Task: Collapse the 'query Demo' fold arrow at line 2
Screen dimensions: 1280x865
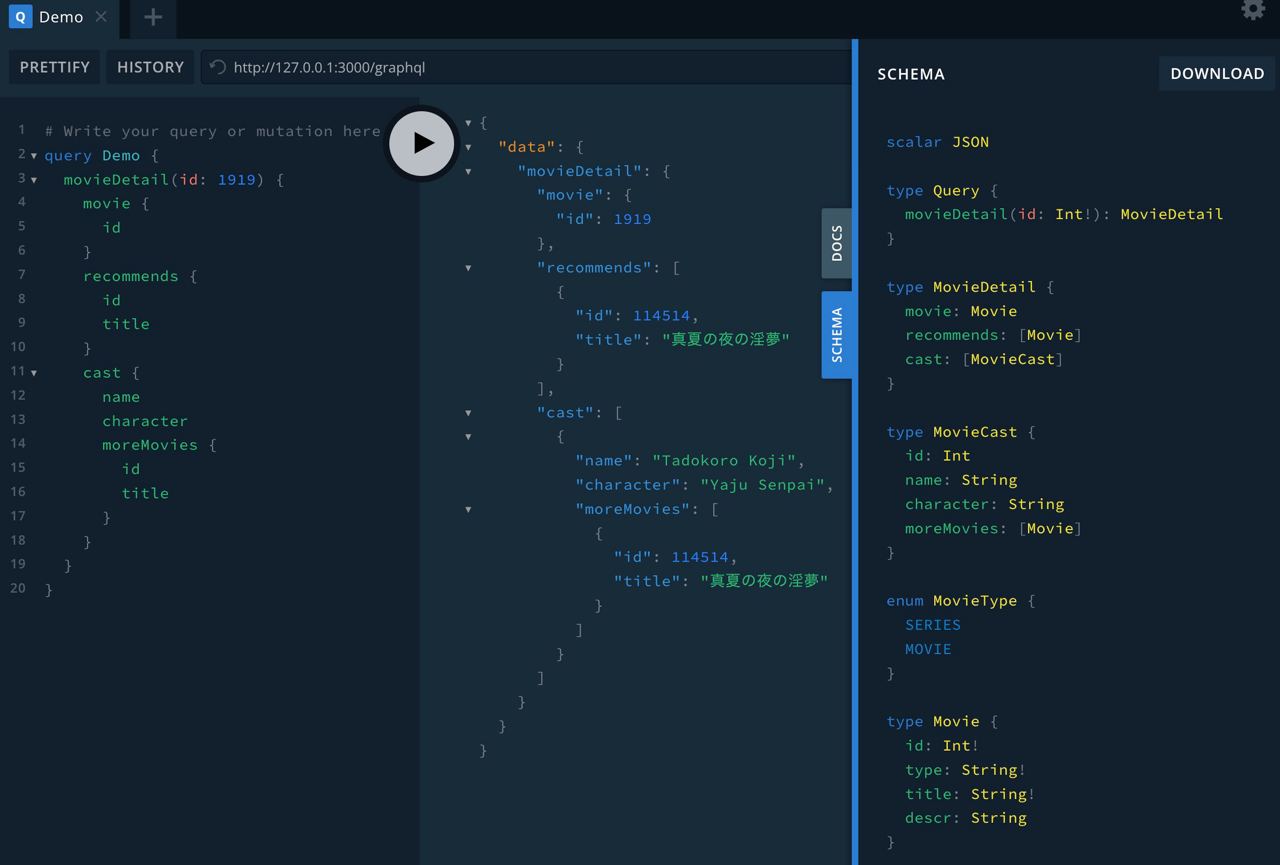Action: click(34, 156)
